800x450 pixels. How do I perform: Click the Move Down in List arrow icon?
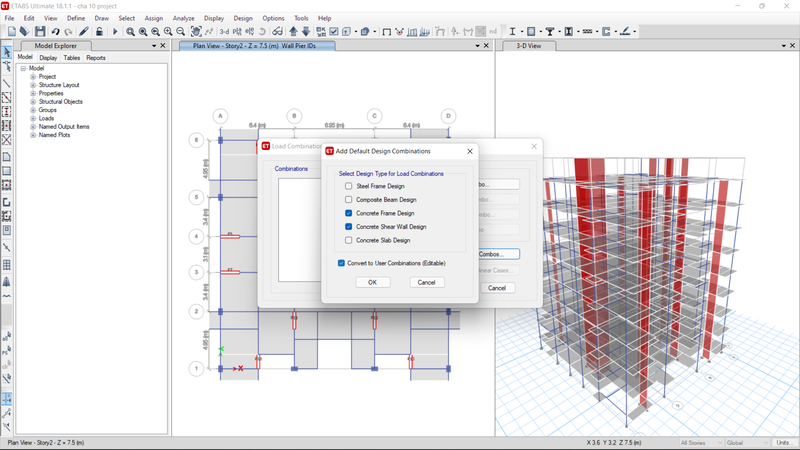(306, 32)
